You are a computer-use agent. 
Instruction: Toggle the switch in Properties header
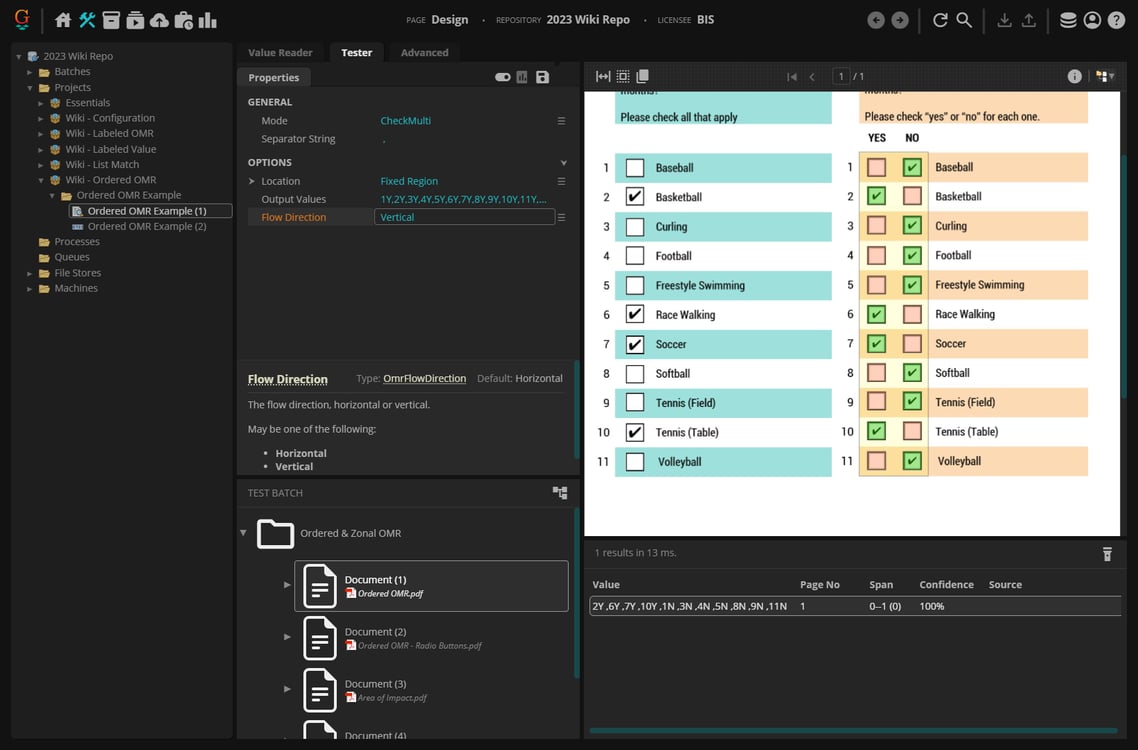[x=503, y=77]
